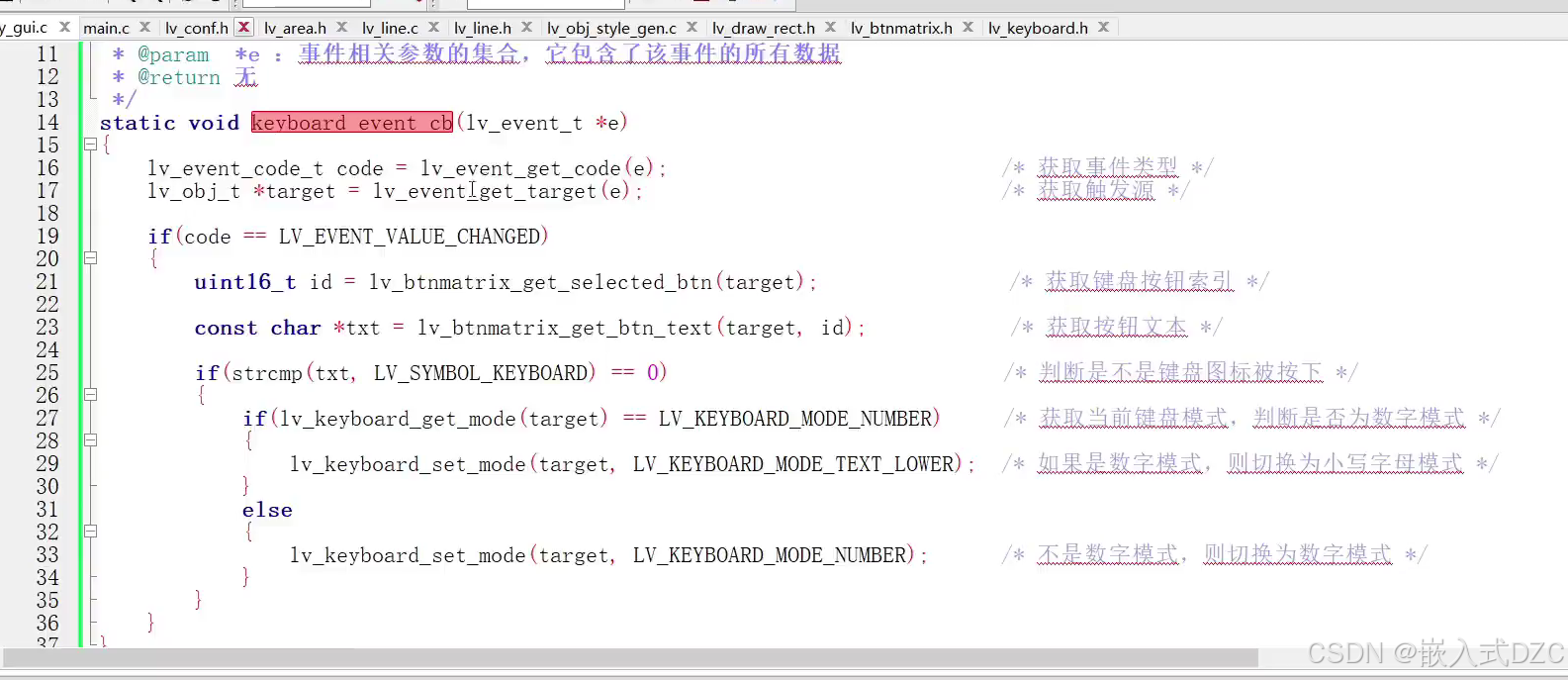Close the active gui.c tab
Screen dimensions: 1568x680
click(64, 27)
